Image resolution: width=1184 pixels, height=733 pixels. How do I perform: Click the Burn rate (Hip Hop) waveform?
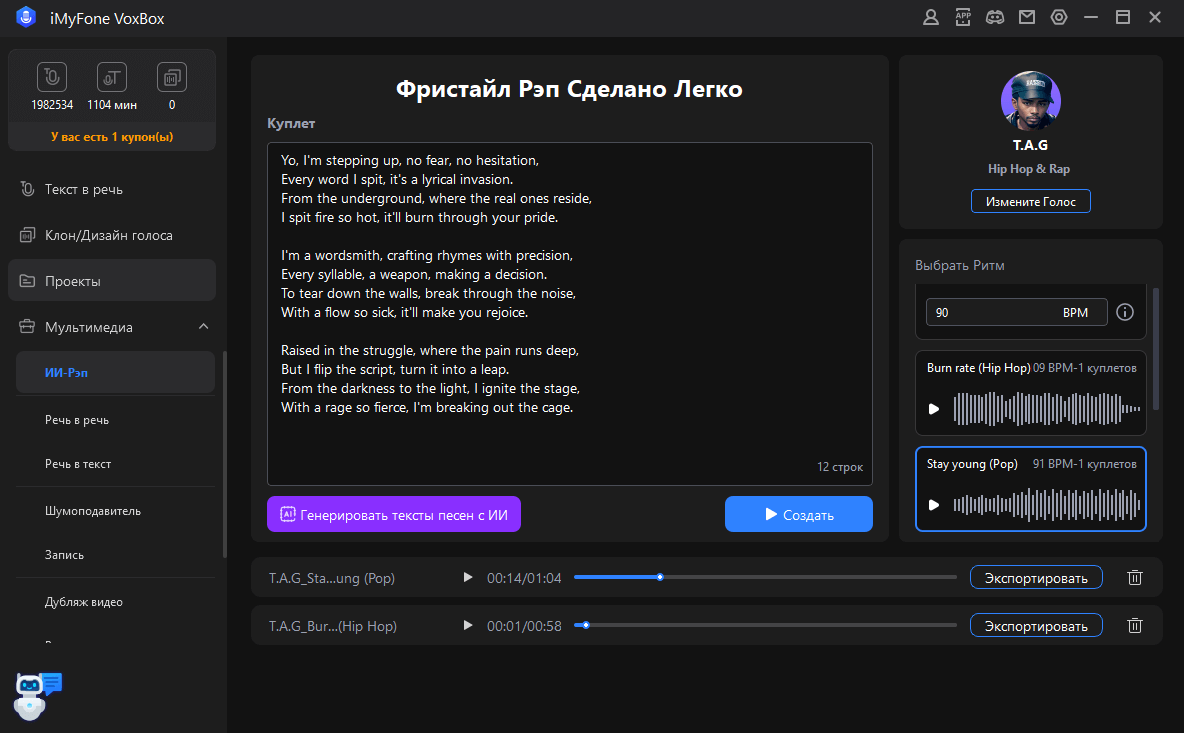(x=1047, y=409)
